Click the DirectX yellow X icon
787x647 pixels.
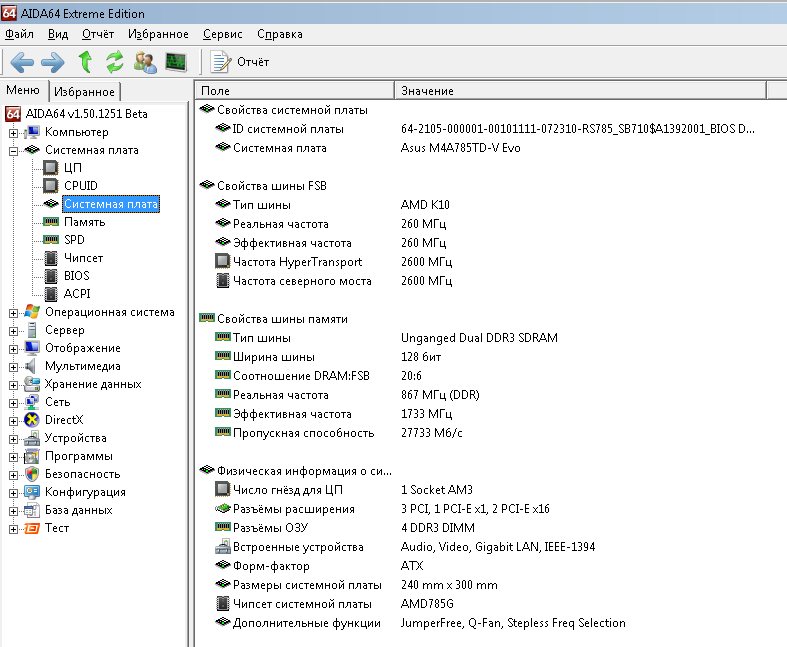pyautogui.click(x=32, y=420)
